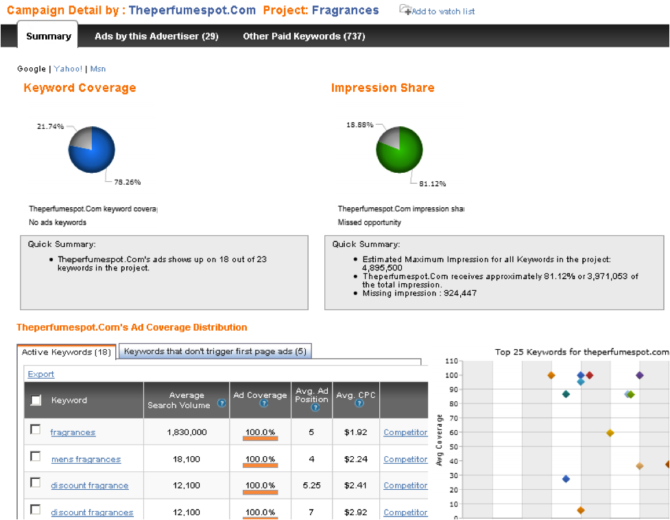Click the 81.12% pie chart label
Image resolution: width=670 pixels, height=520 pixels.
coord(432,184)
